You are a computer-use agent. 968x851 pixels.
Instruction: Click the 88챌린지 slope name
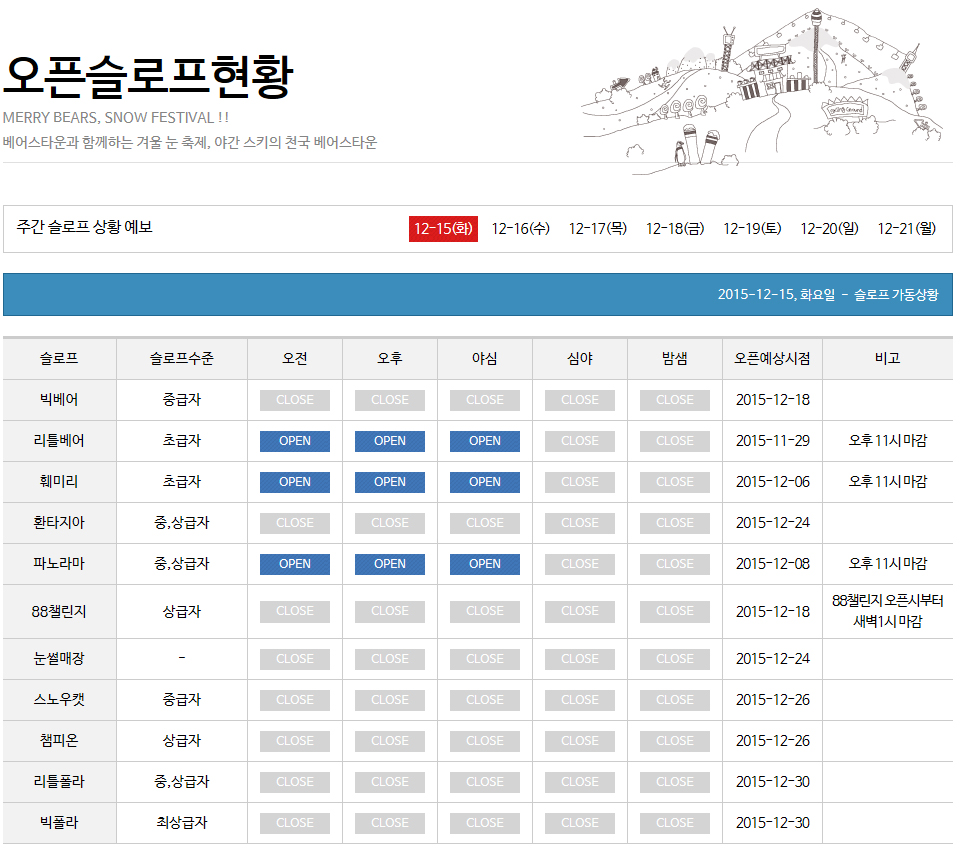click(59, 611)
